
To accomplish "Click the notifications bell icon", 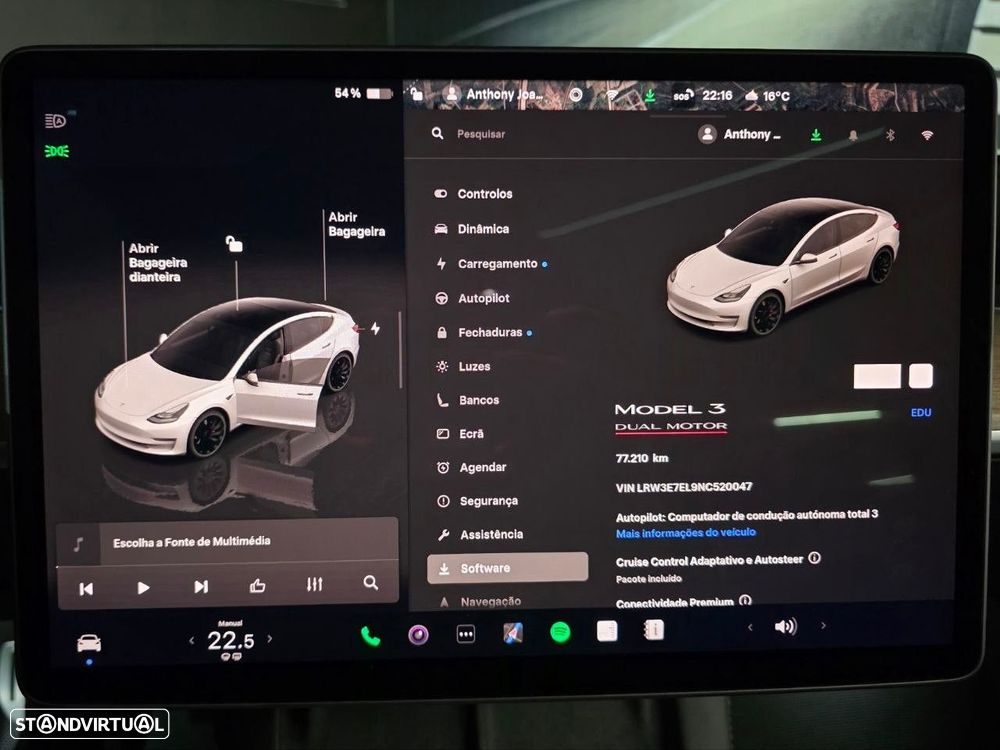I will pyautogui.click(x=853, y=135).
